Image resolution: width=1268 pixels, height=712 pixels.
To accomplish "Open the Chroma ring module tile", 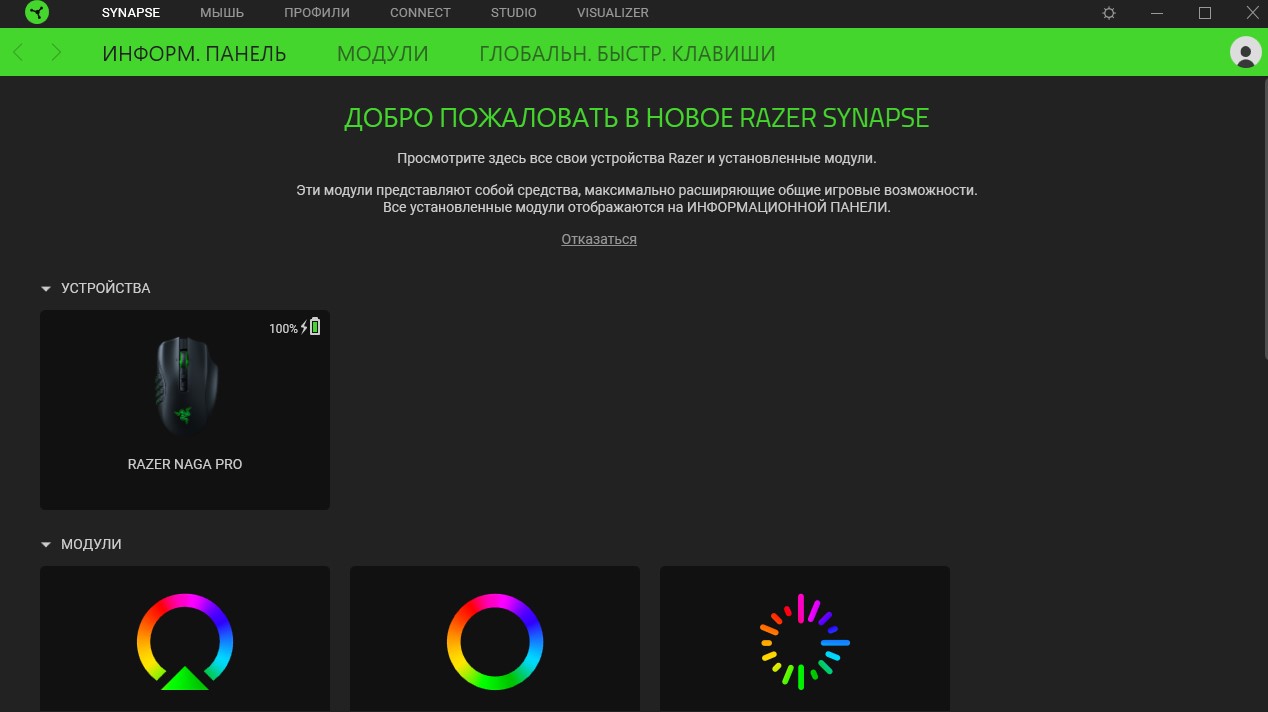I will pyautogui.click(x=494, y=640).
